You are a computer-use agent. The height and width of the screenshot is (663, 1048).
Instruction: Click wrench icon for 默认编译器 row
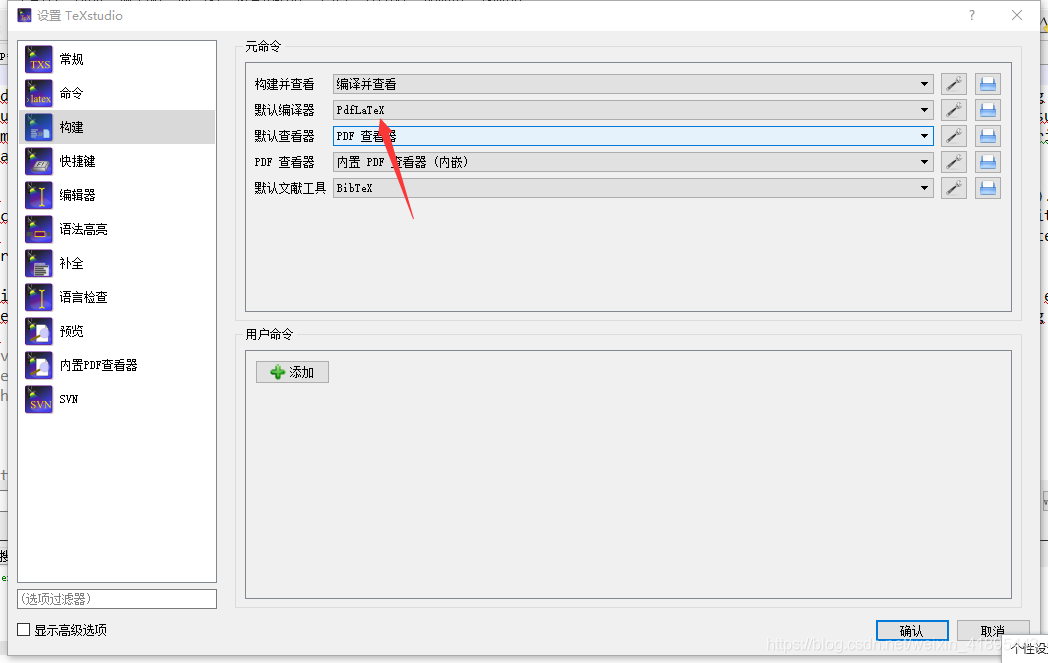click(x=954, y=110)
